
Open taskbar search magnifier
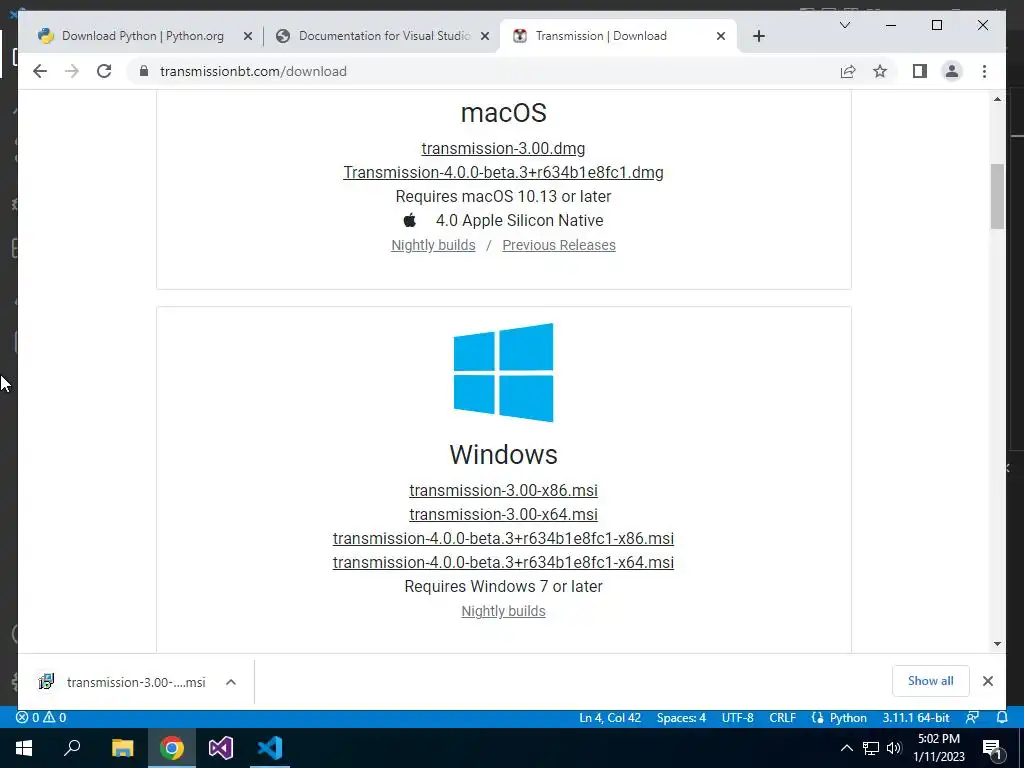[x=72, y=748]
